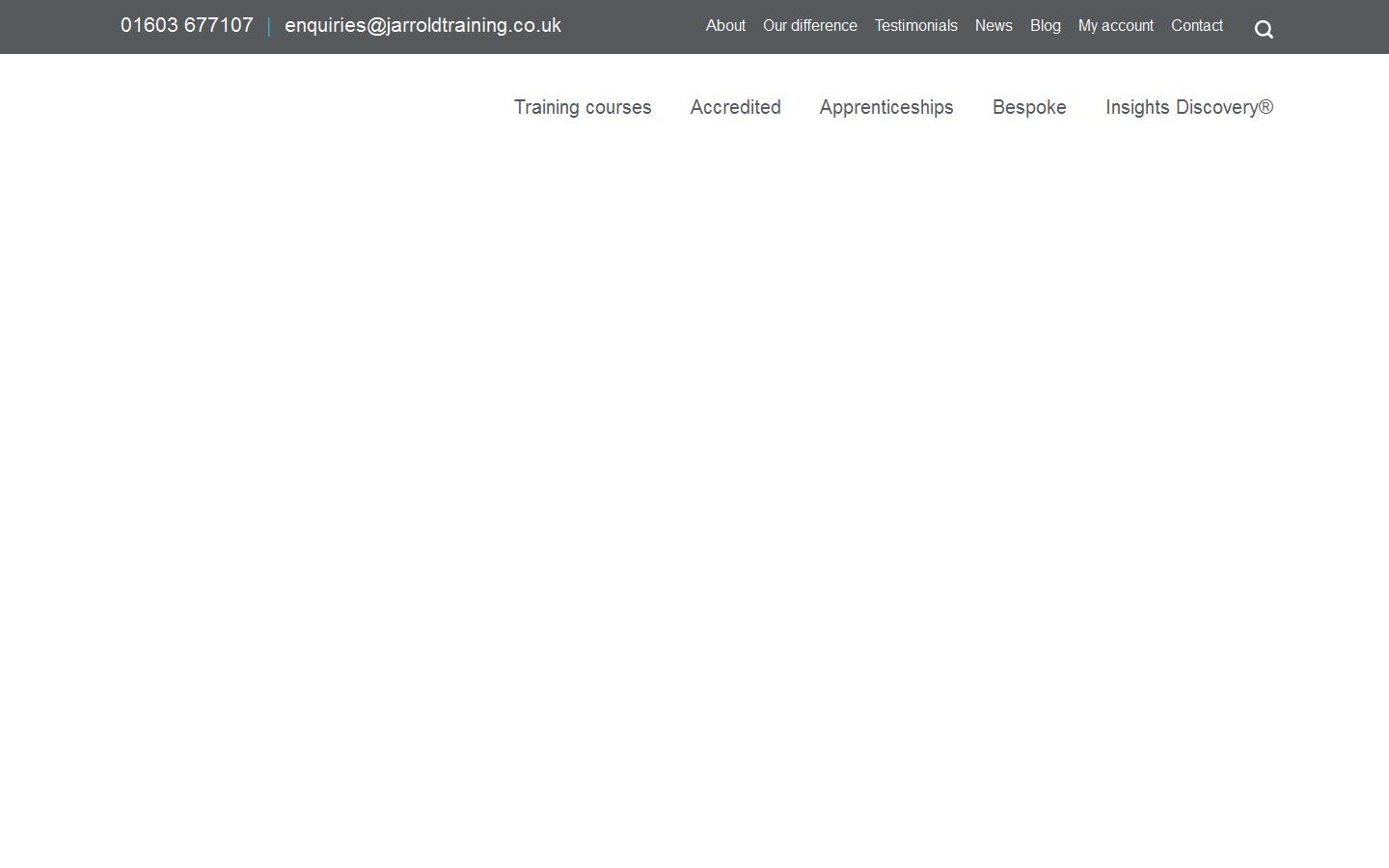Click About in the top utility bar
Screen dimensions: 1389x868
point(724,26)
